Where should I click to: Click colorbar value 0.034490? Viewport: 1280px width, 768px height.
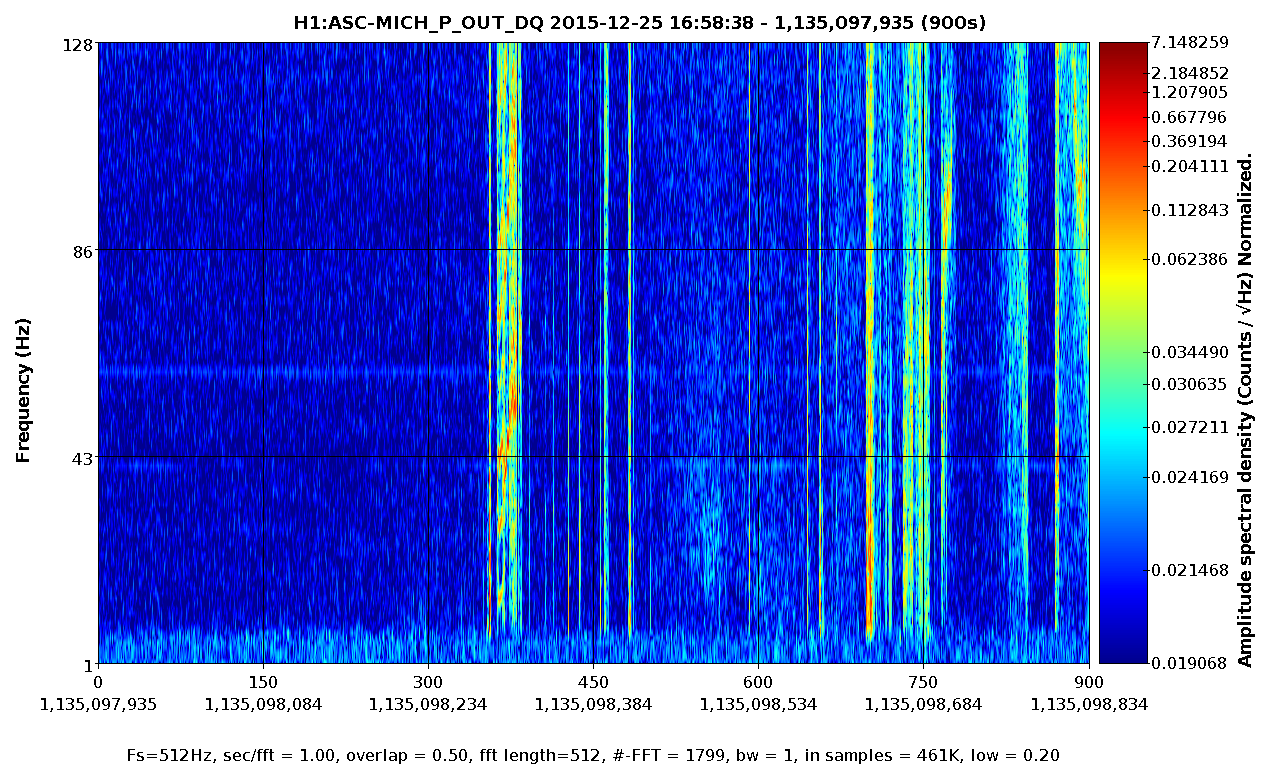(1190, 353)
